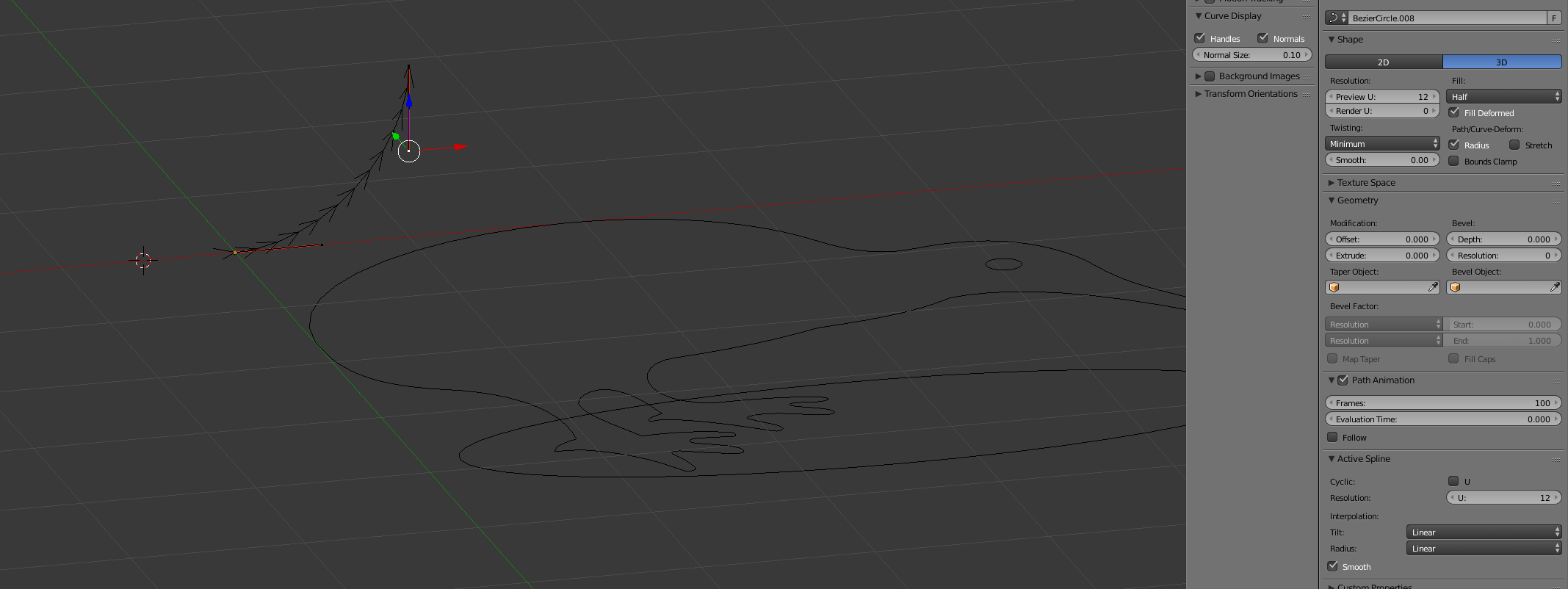Image resolution: width=1568 pixels, height=589 pixels.
Task: Uncheck Fill Deformed
Action: 1454,112
